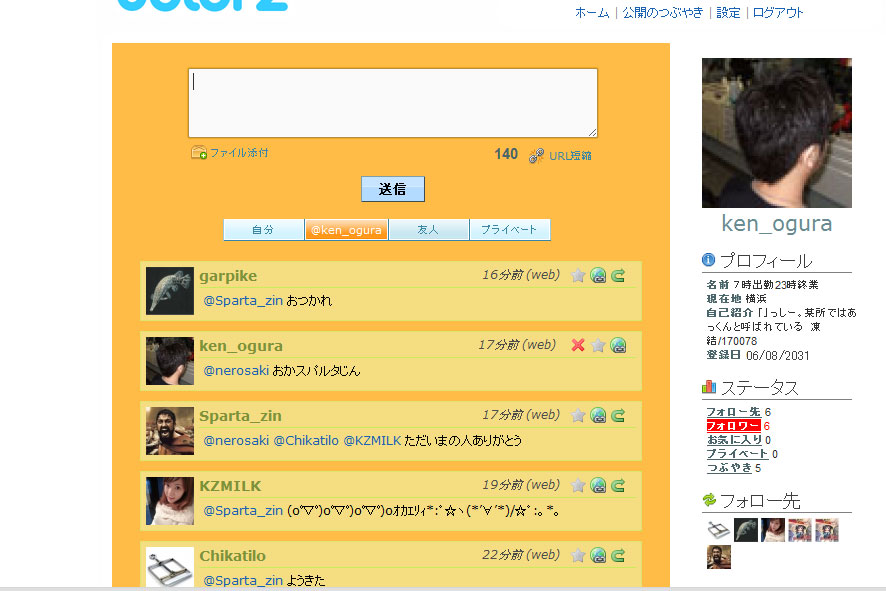
Task: Delete ken_ogura's post with the red X
Action: point(578,346)
